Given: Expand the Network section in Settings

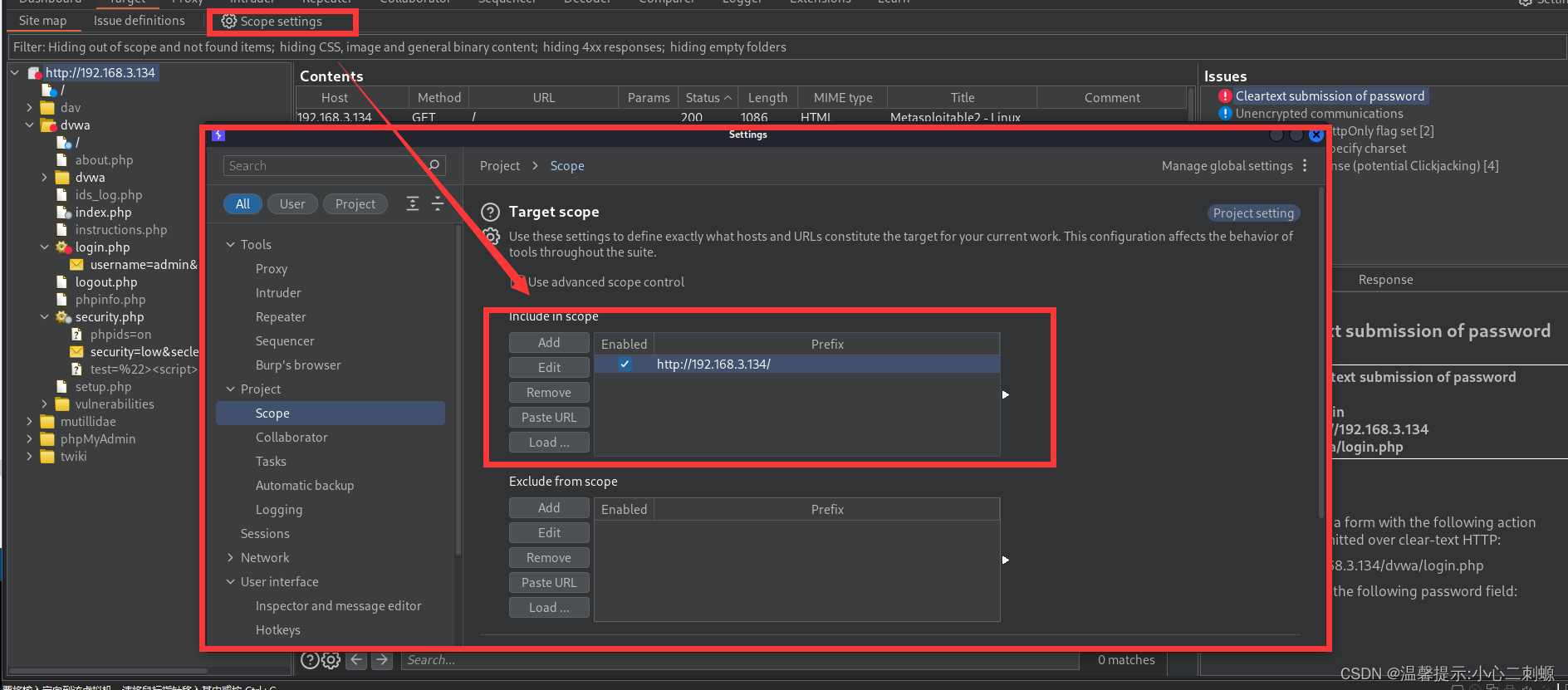Looking at the screenshot, I should coord(231,558).
